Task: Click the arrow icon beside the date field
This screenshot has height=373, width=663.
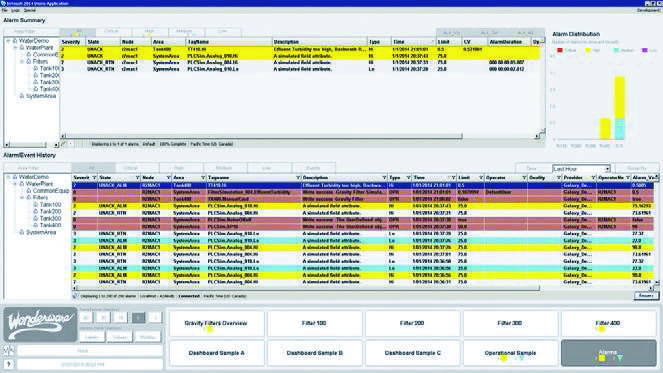Action: coord(8,364)
